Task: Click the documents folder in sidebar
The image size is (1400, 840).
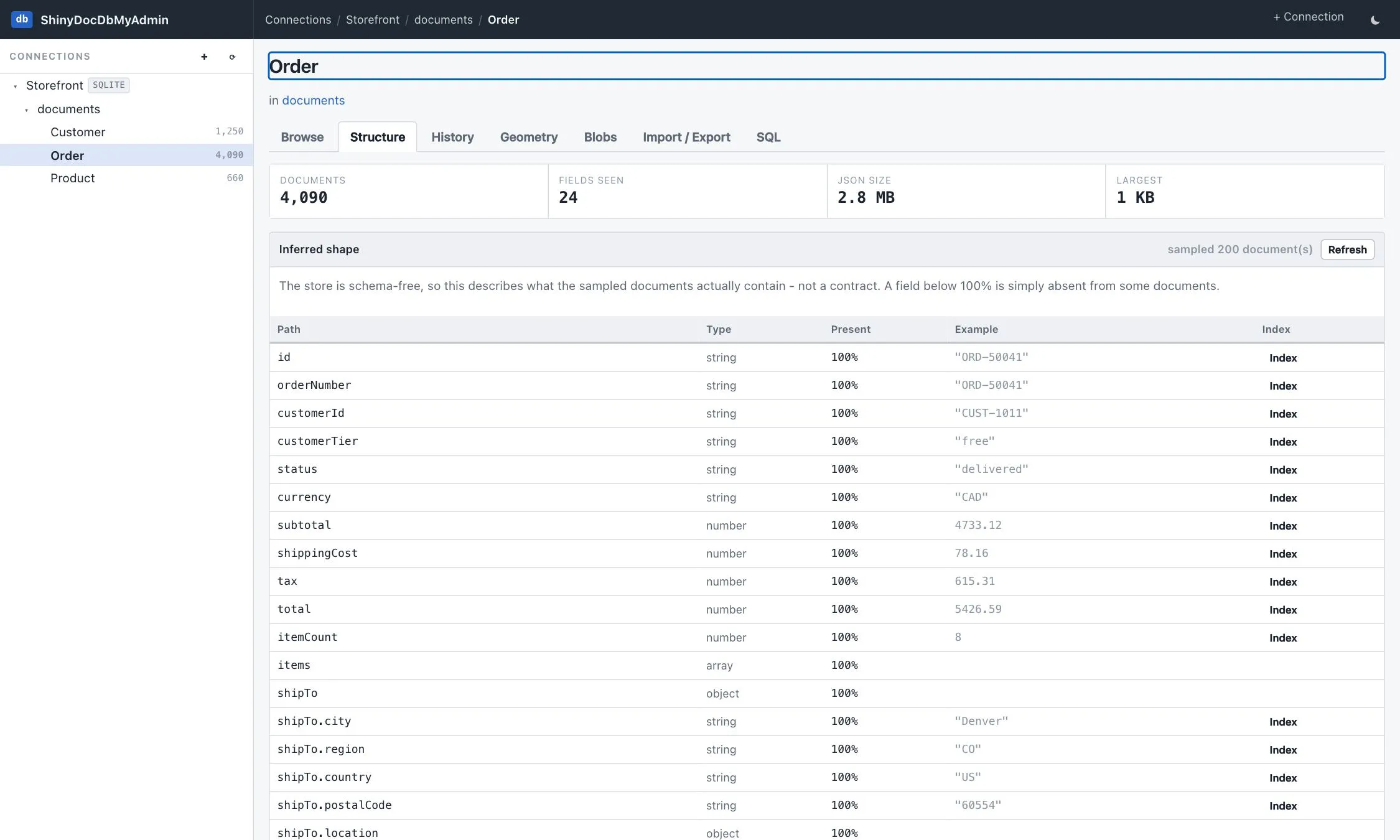Action: (68, 109)
